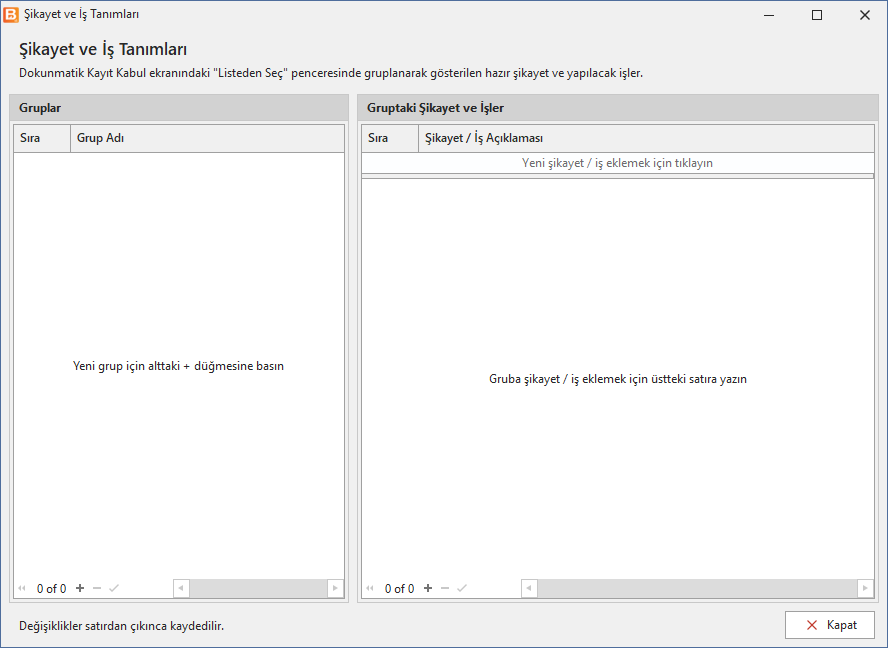Click the 'Değişiklikler satırdan çıkınca kaydedilir.' note
The height and width of the screenshot is (648, 888).
(x=121, y=626)
